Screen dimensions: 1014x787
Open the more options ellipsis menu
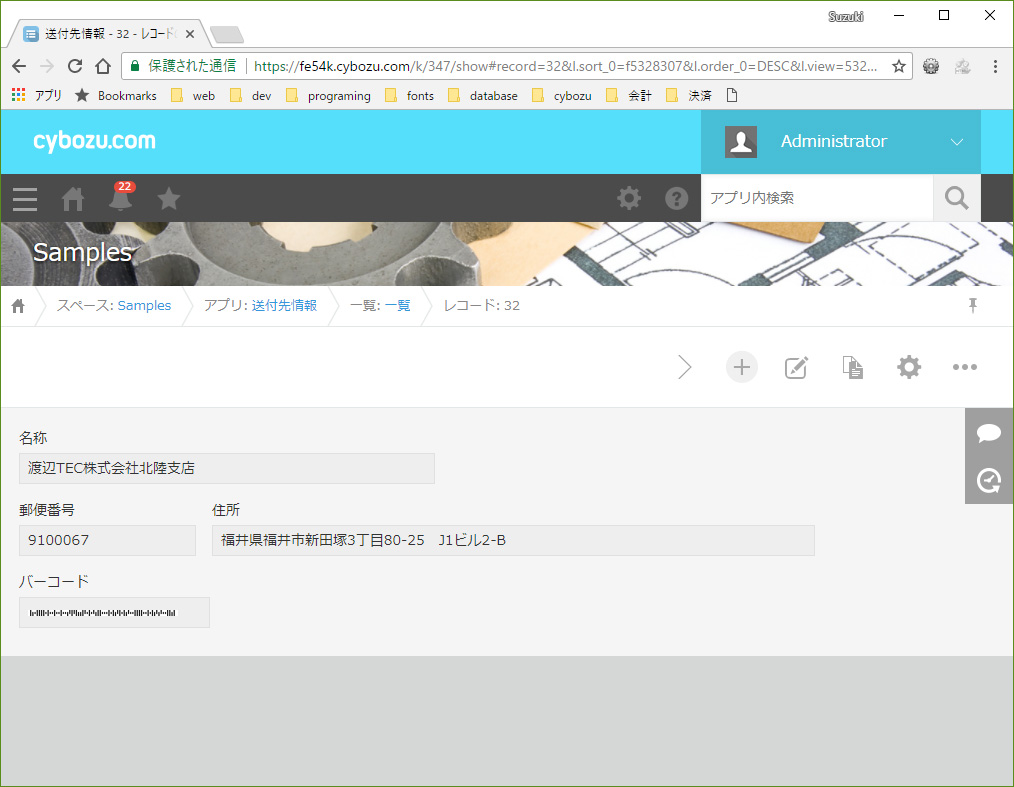pyautogui.click(x=965, y=367)
